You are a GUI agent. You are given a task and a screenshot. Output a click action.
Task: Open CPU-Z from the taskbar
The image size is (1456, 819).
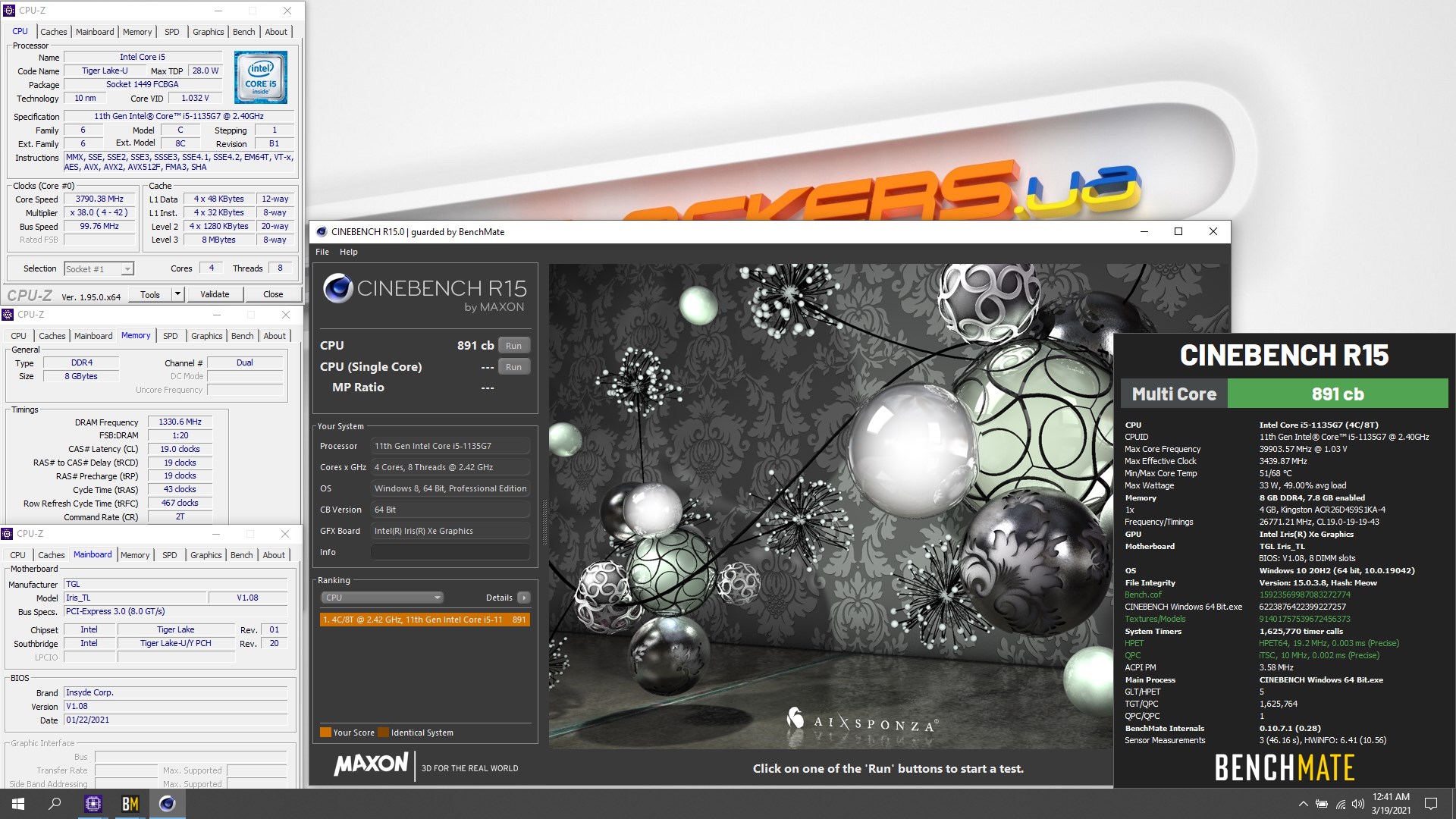point(93,804)
